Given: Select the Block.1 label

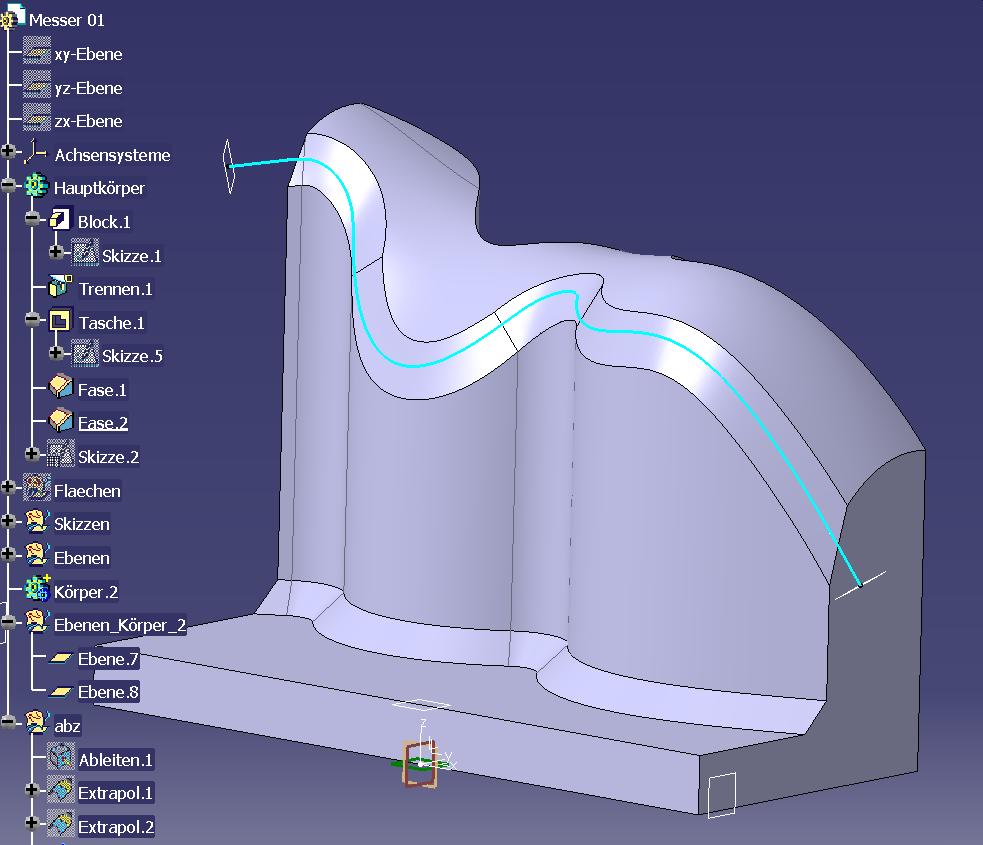Looking at the screenshot, I should pos(104,222).
